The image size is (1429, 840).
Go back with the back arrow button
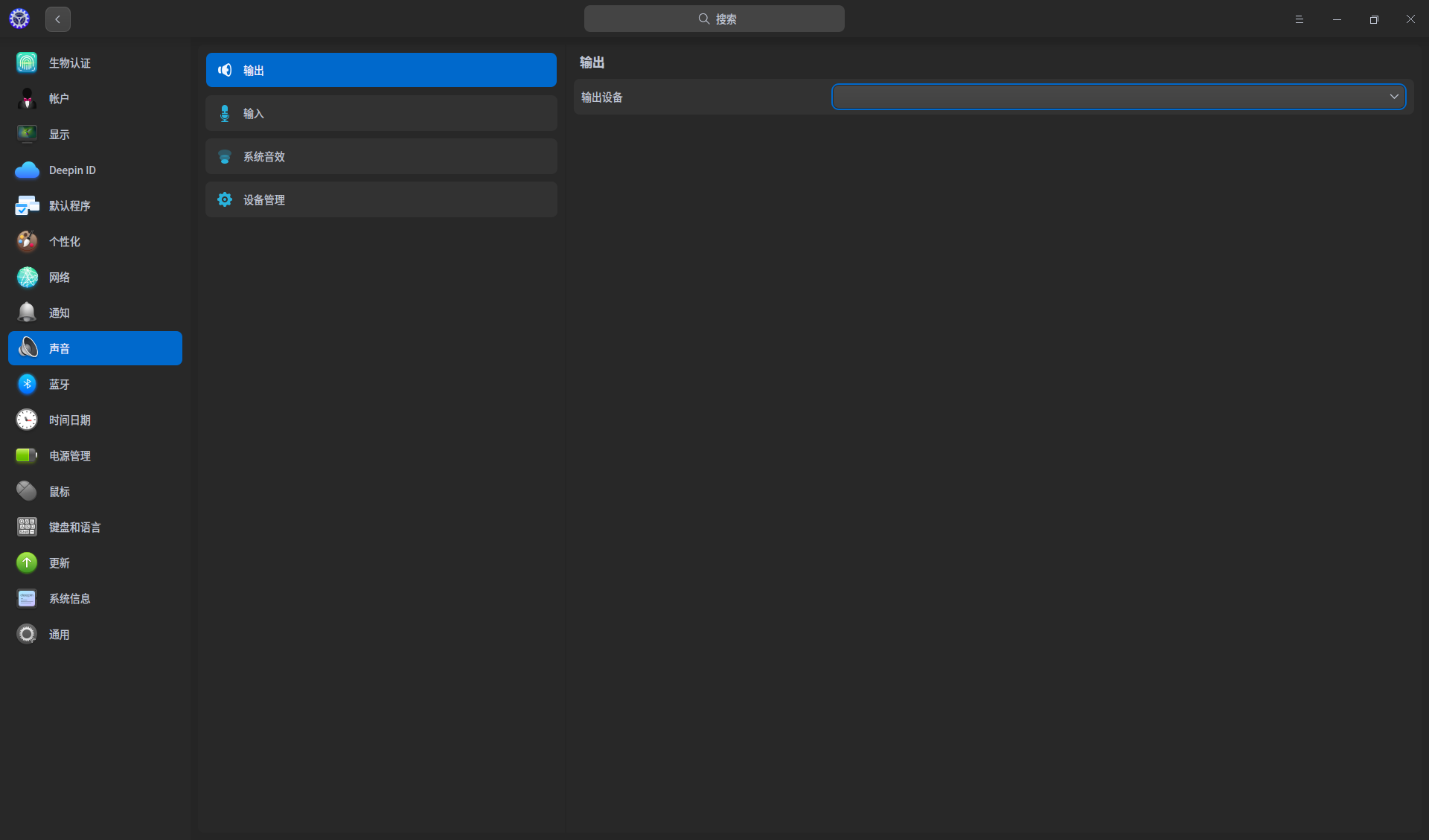click(57, 19)
